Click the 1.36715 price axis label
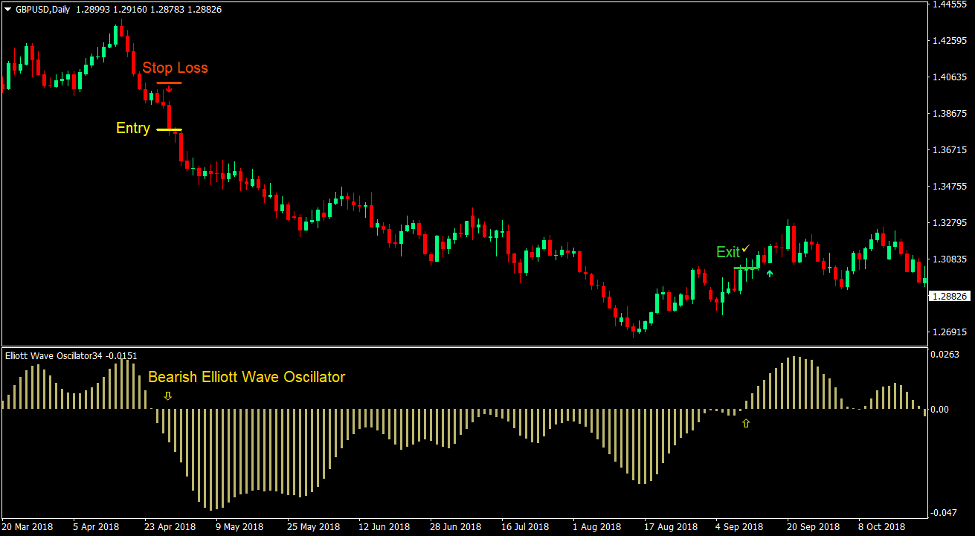 tap(950, 150)
